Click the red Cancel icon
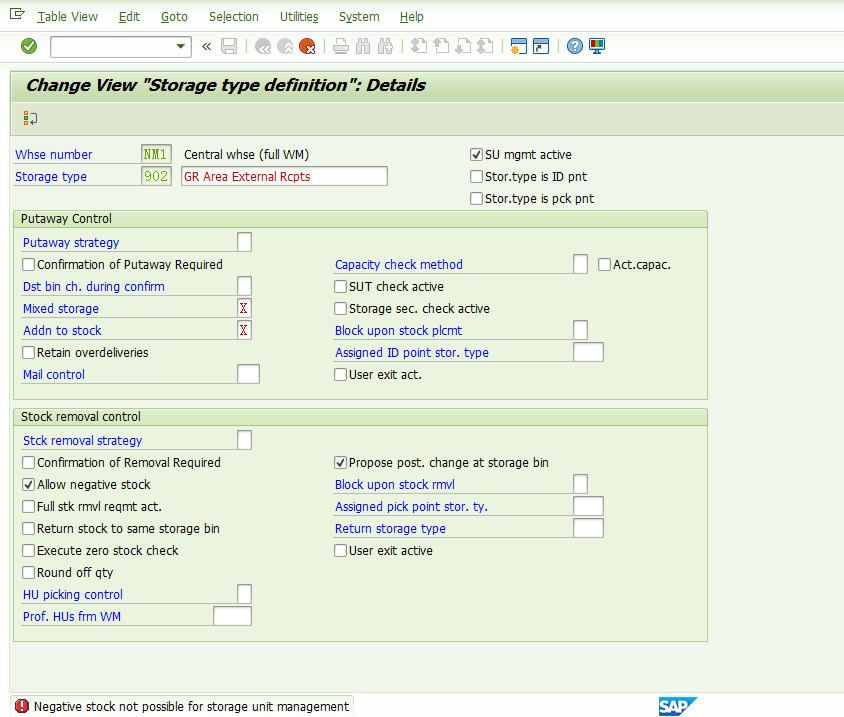 point(307,46)
